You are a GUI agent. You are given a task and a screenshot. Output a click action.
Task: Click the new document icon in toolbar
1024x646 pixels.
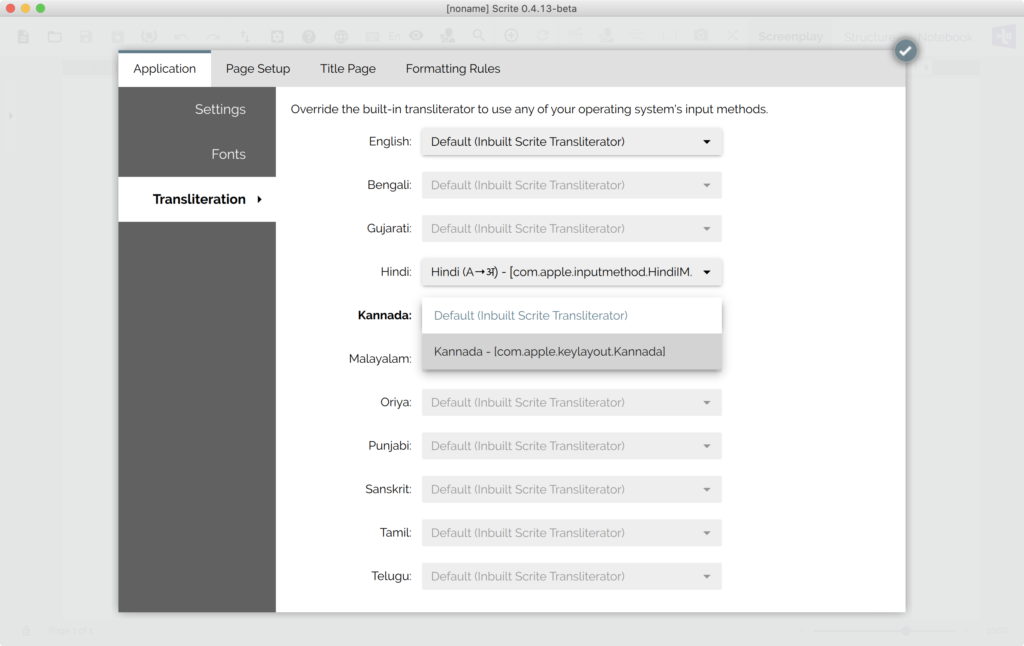(x=23, y=37)
